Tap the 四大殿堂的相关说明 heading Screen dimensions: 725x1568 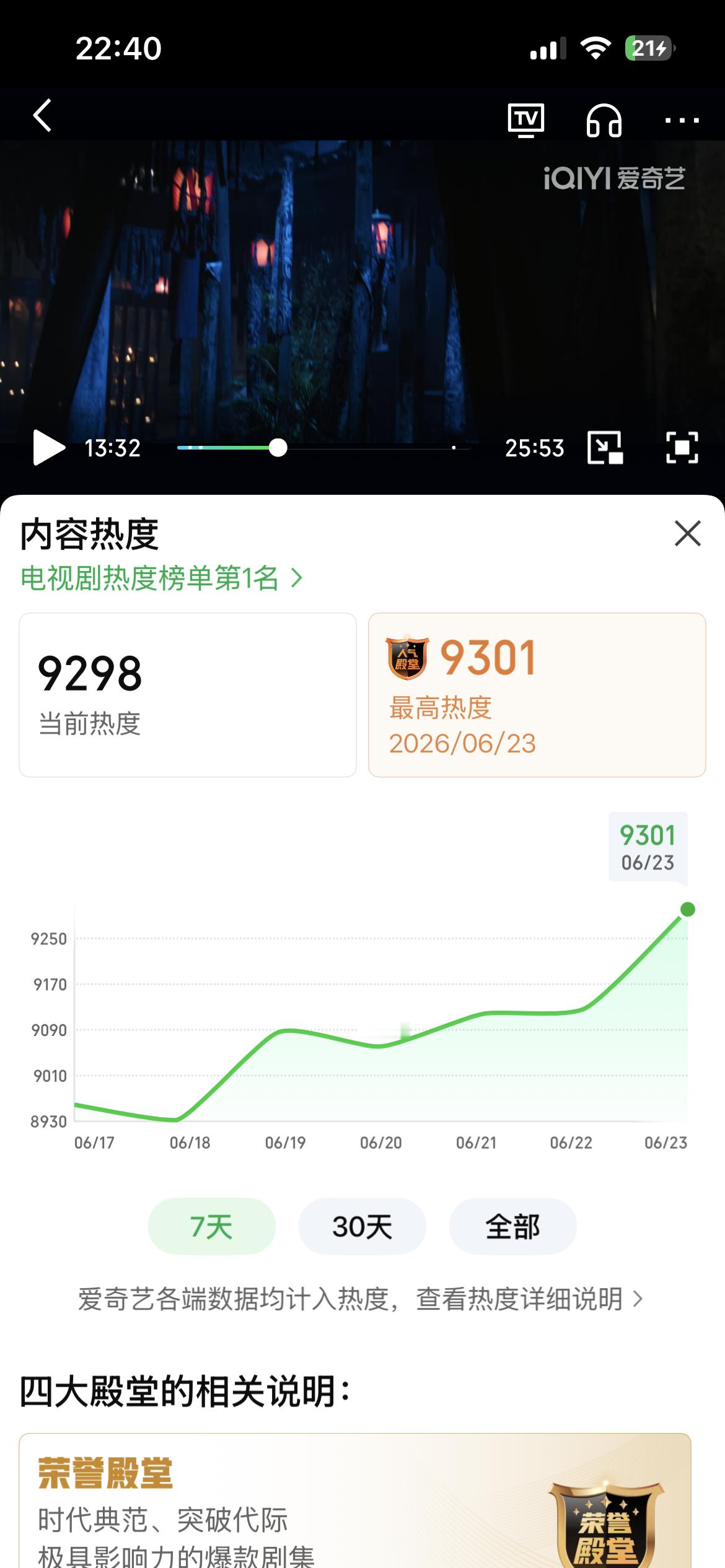coord(185,1392)
